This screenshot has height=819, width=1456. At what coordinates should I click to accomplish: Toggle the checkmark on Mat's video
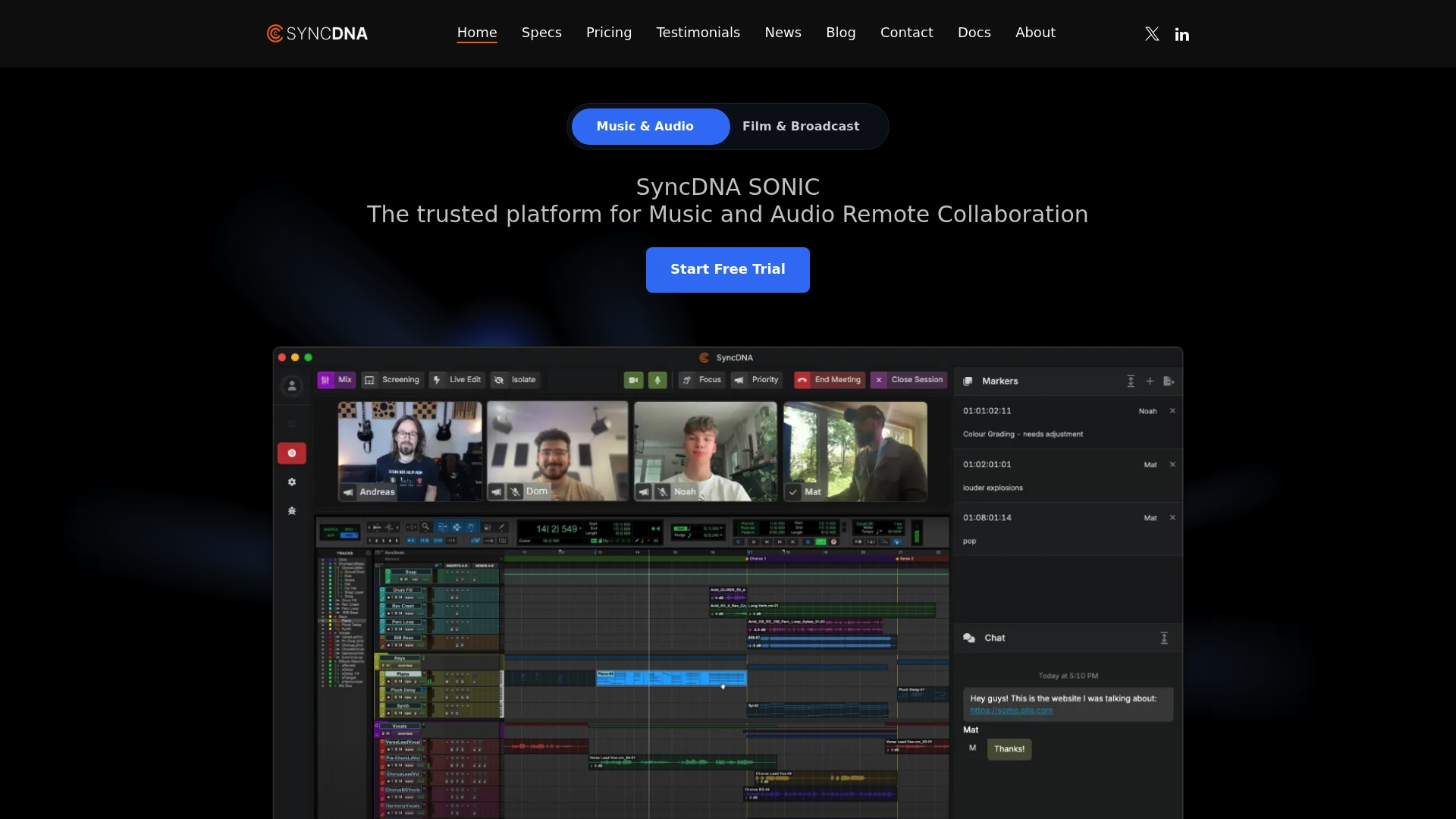pos(793,492)
